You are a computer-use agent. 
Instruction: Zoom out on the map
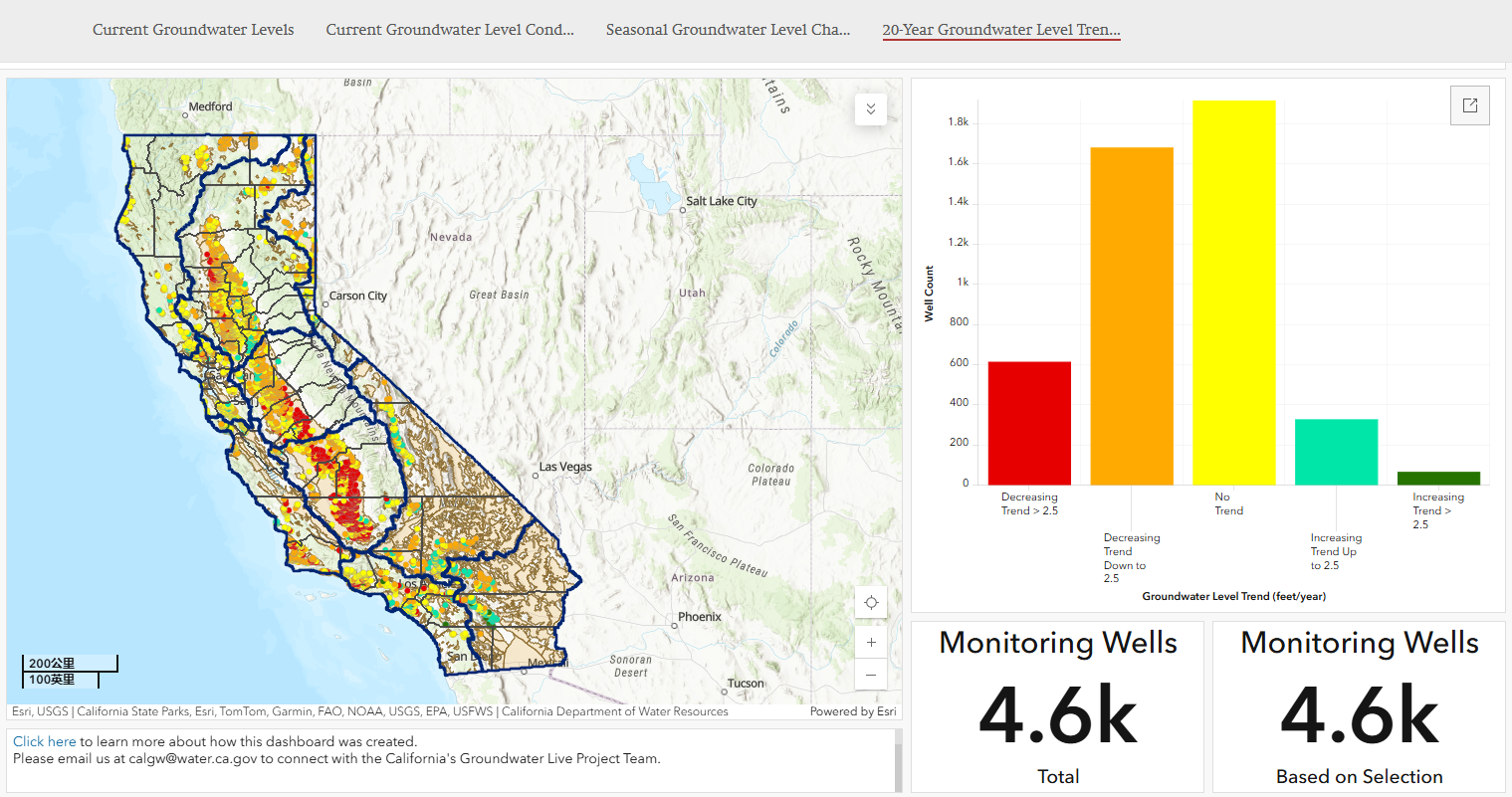pyautogui.click(x=871, y=675)
